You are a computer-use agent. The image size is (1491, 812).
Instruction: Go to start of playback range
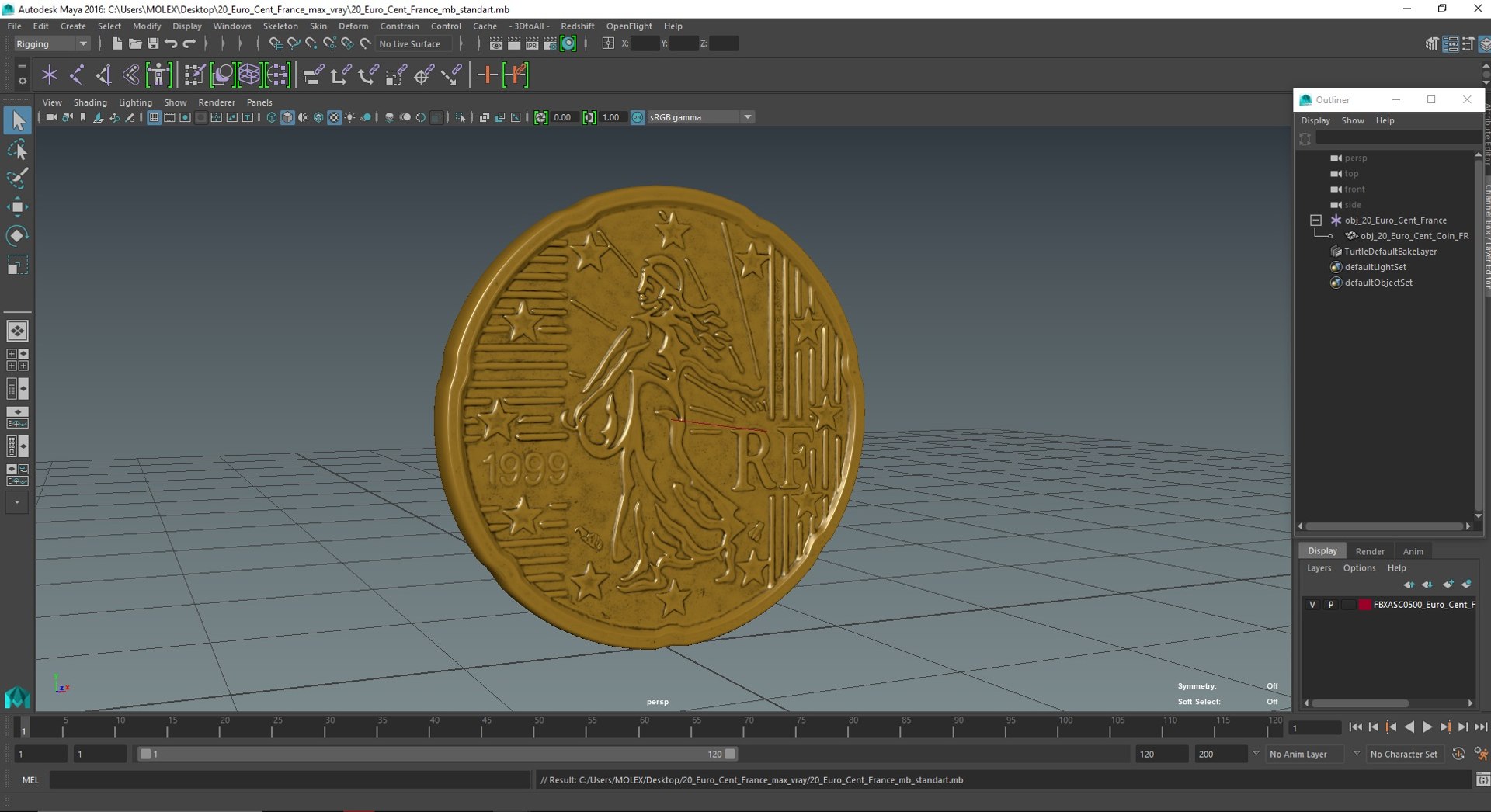(x=1355, y=727)
